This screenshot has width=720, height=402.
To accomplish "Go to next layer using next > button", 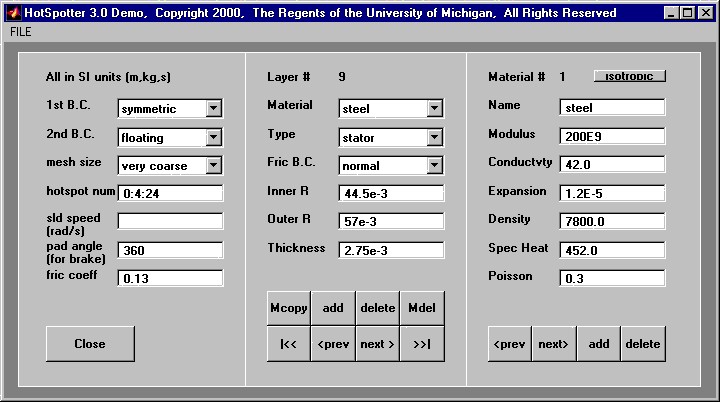I will pyautogui.click(x=377, y=344).
